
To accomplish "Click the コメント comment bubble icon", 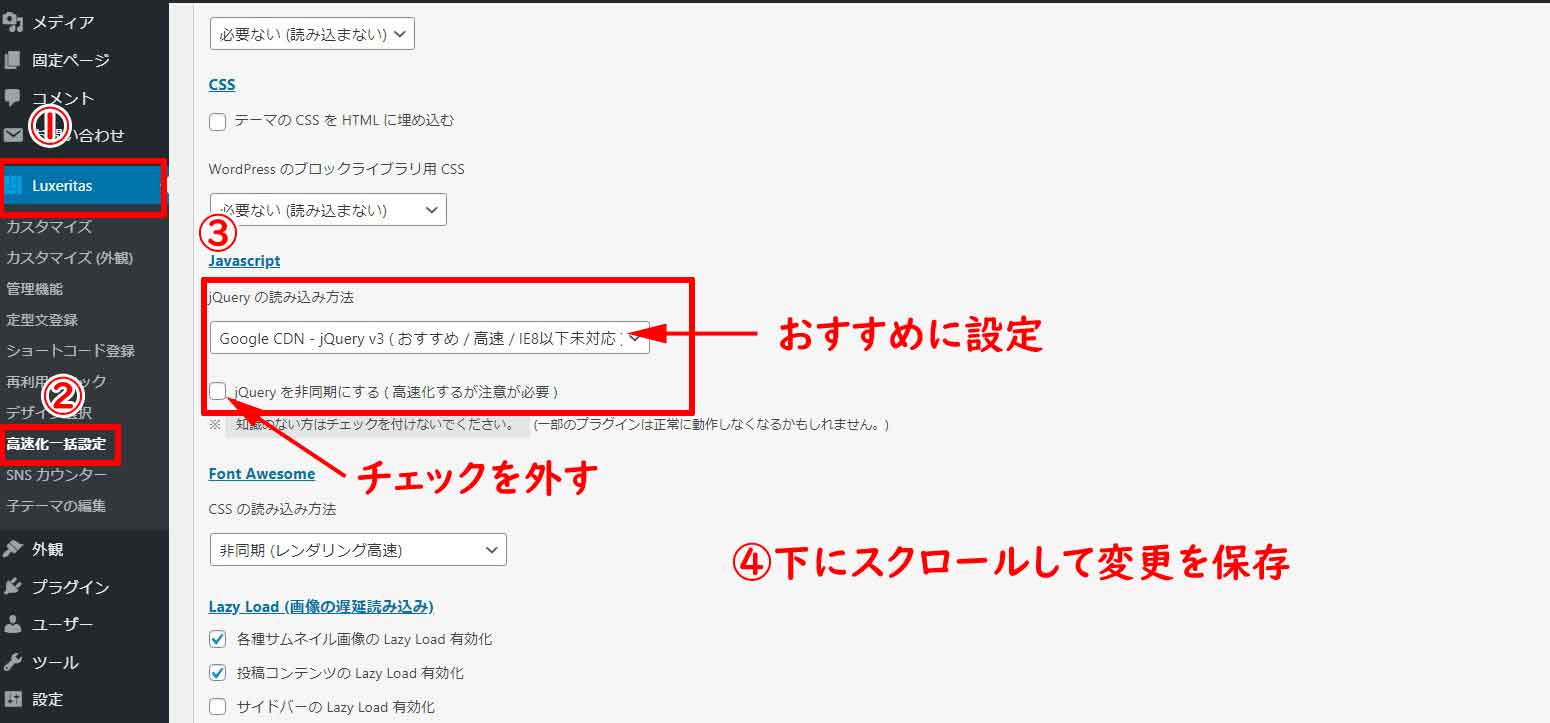I will tap(13, 98).
